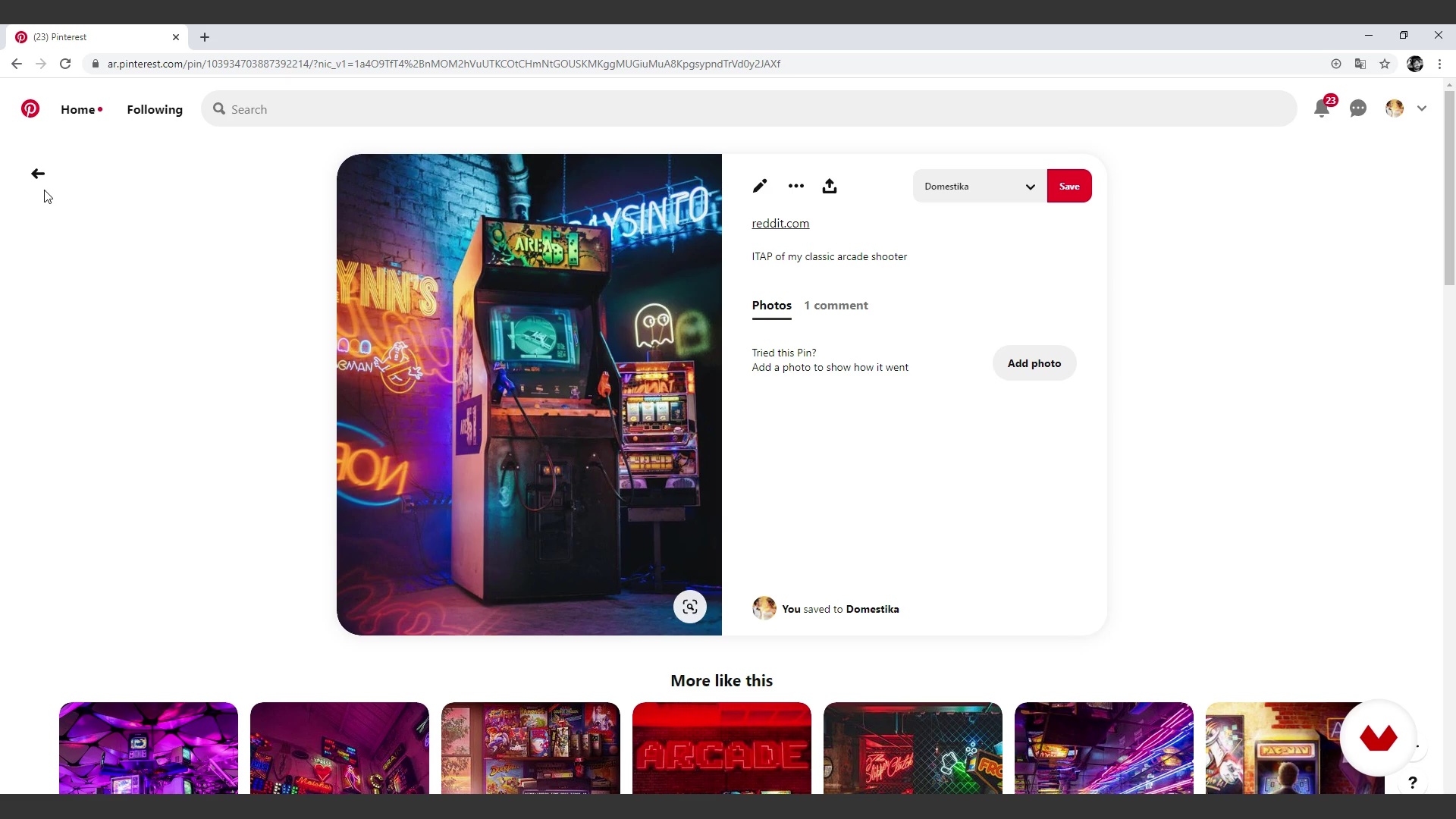Start visual search on the arcade image
1456x819 pixels.
click(x=690, y=607)
